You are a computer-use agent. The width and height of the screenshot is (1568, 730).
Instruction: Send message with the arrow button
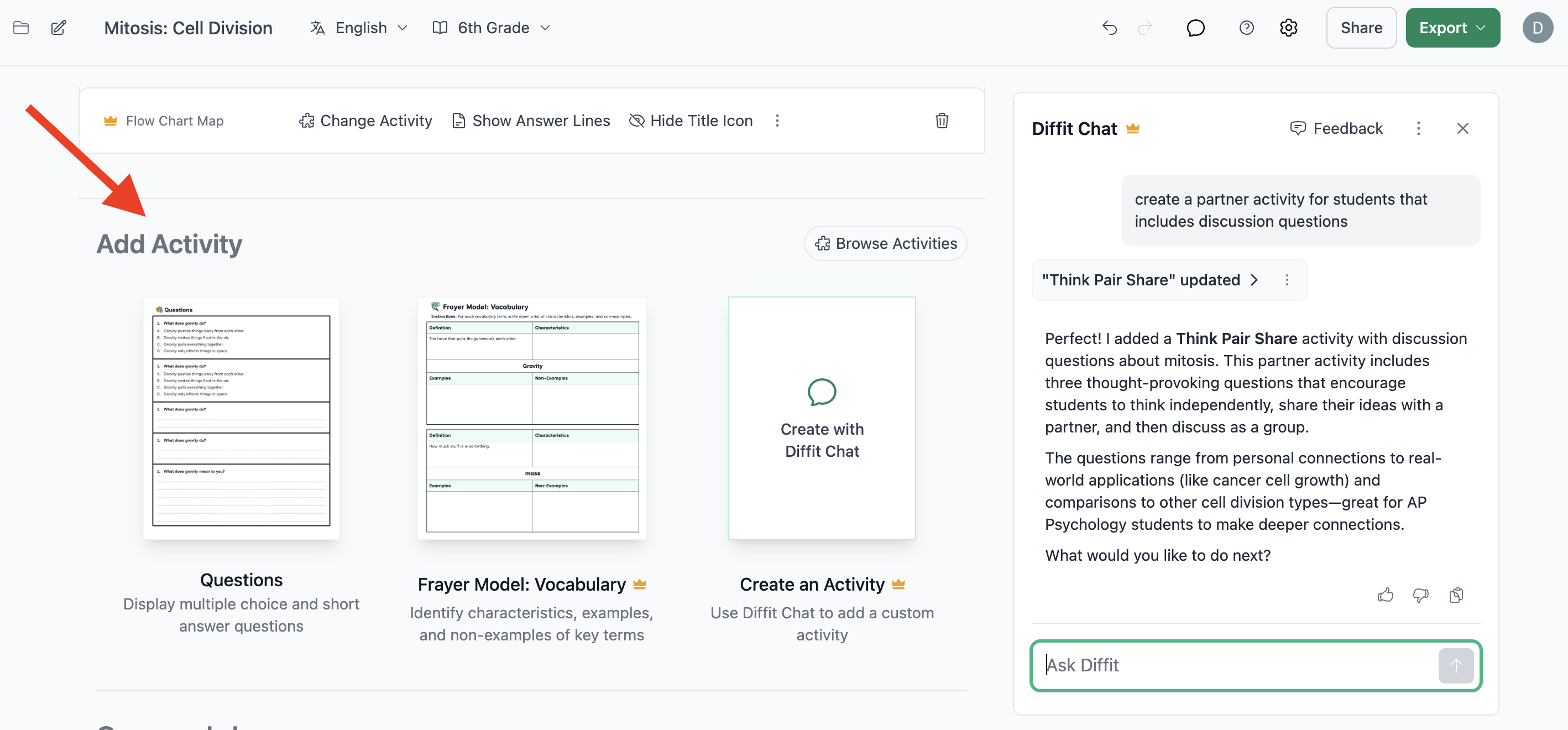1455,665
